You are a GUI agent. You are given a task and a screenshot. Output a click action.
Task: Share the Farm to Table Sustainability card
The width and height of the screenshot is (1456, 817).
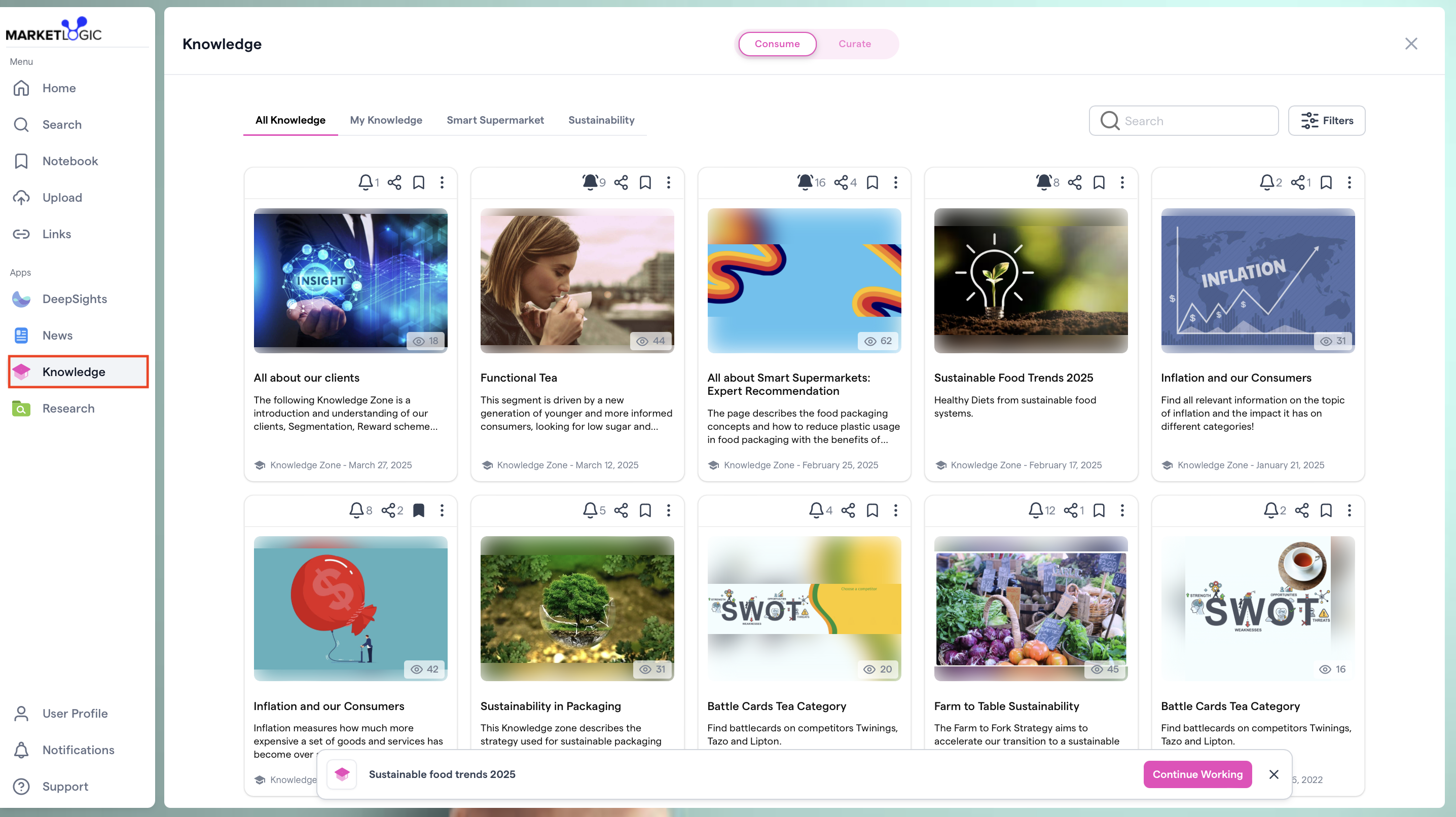pos(1071,510)
